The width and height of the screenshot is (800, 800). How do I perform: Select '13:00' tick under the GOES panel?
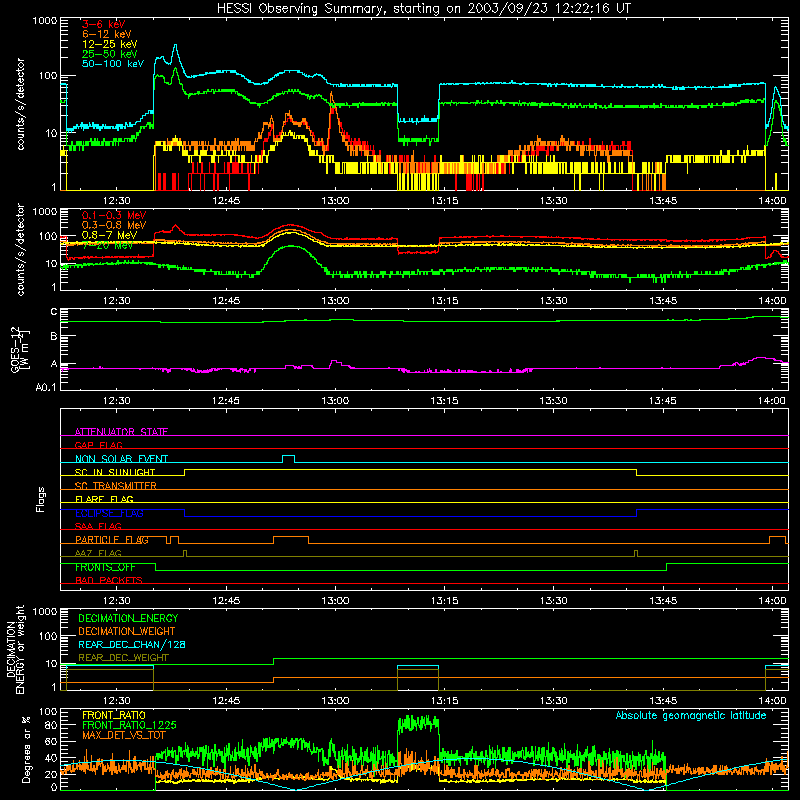335,401
